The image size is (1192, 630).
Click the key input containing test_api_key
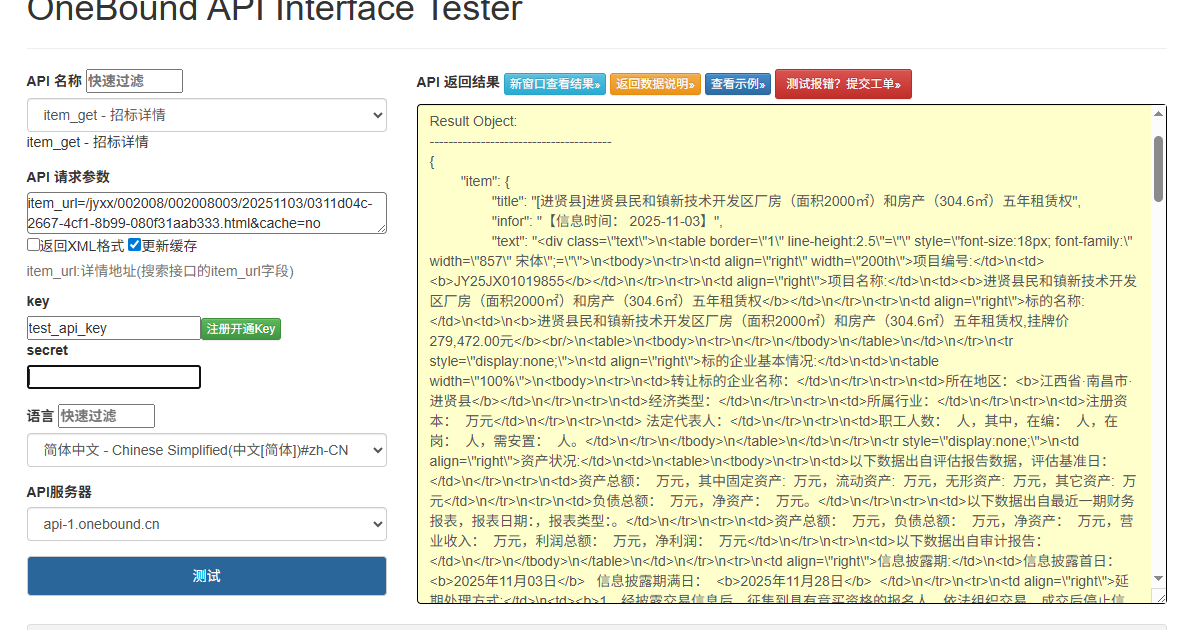coord(113,328)
